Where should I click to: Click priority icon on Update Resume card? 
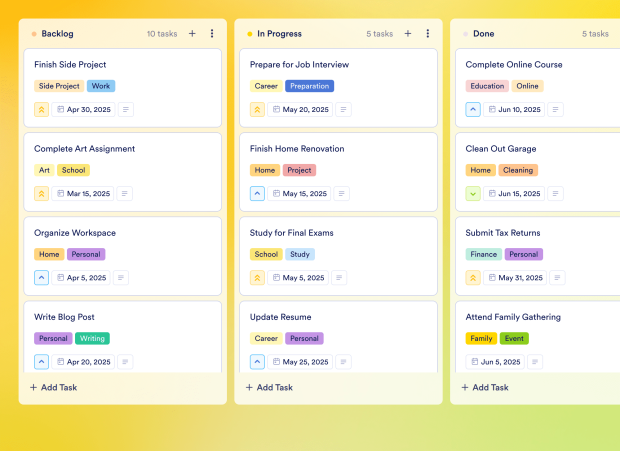(x=257, y=362)
